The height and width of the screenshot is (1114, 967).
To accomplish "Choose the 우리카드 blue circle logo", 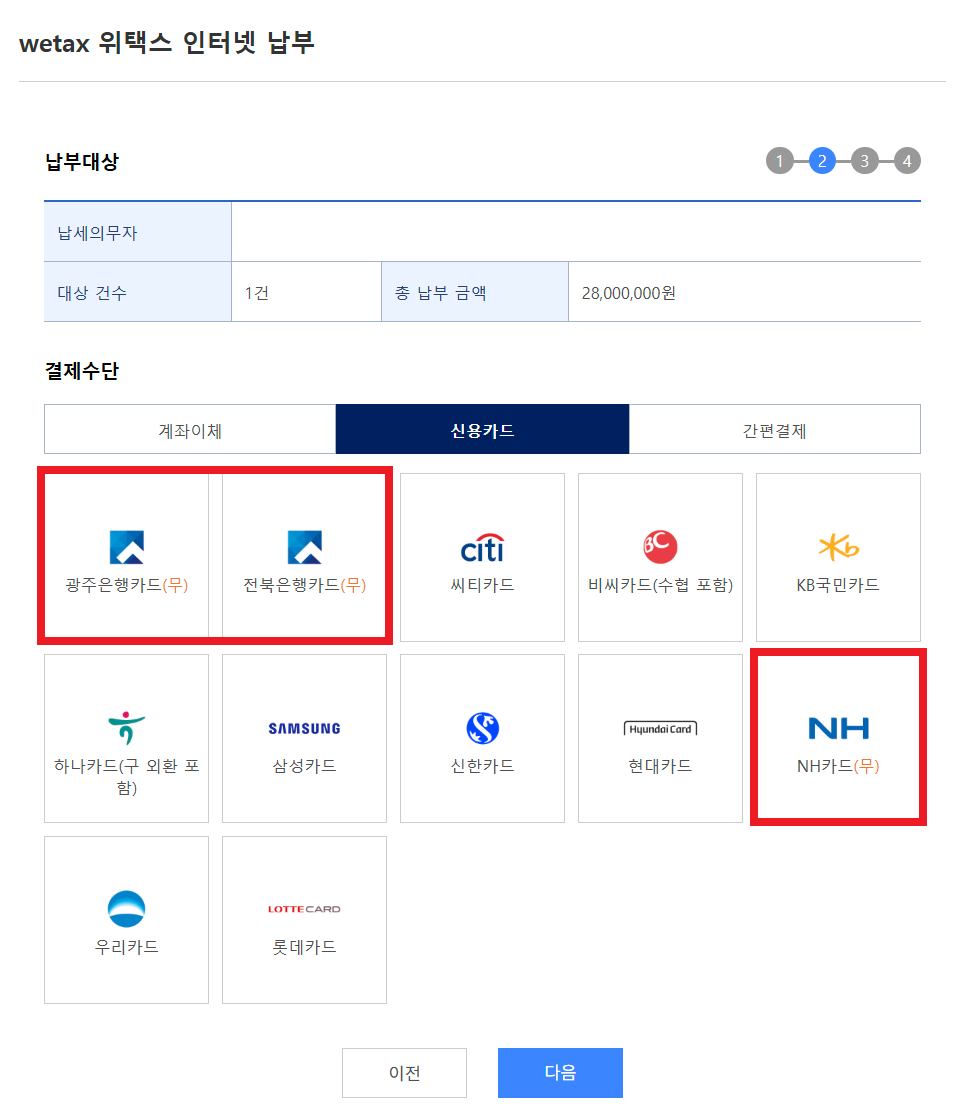I will click(126, 909).
